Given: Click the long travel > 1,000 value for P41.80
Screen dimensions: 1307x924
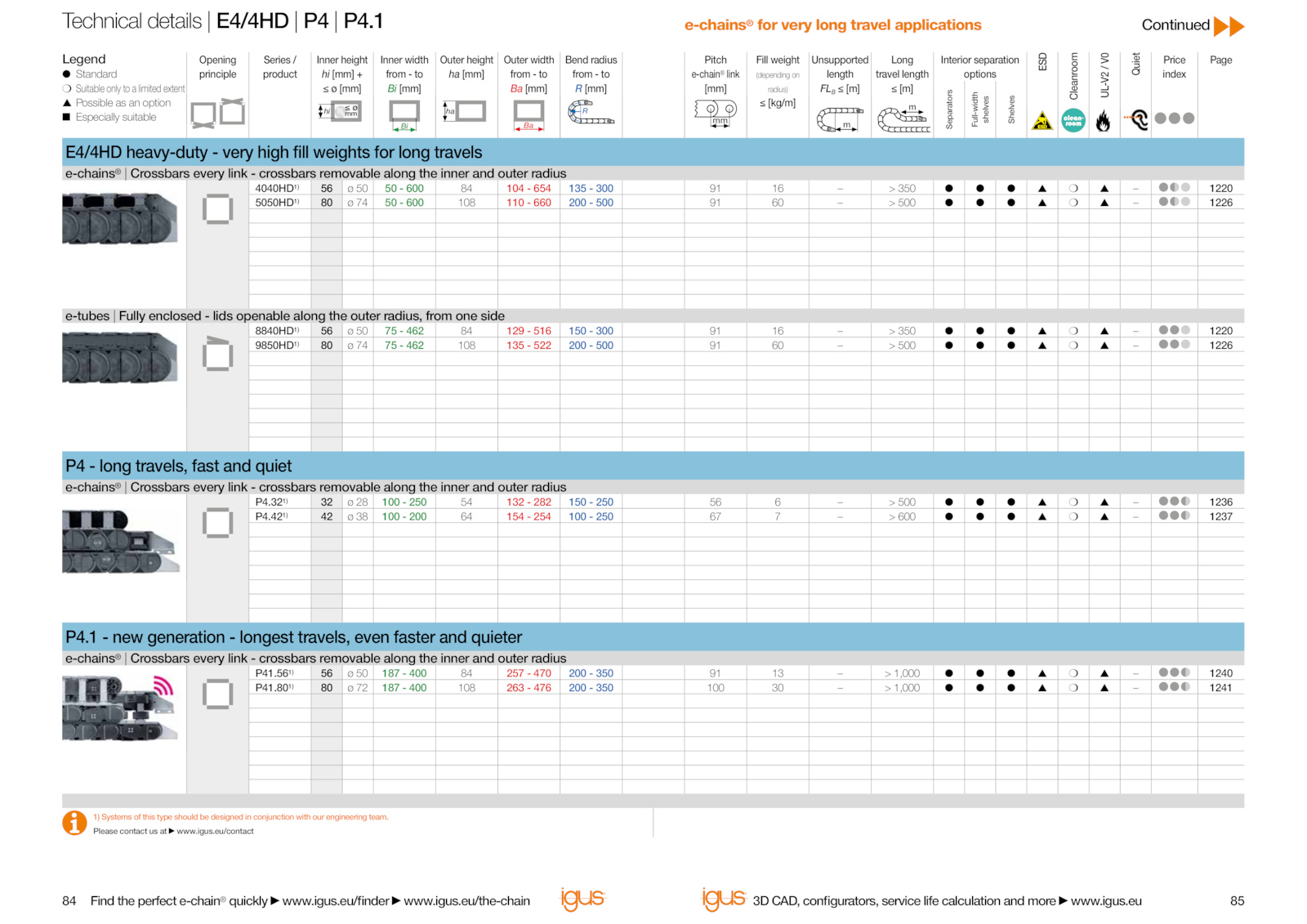Looking at the screenshot, I should point(902,688).
